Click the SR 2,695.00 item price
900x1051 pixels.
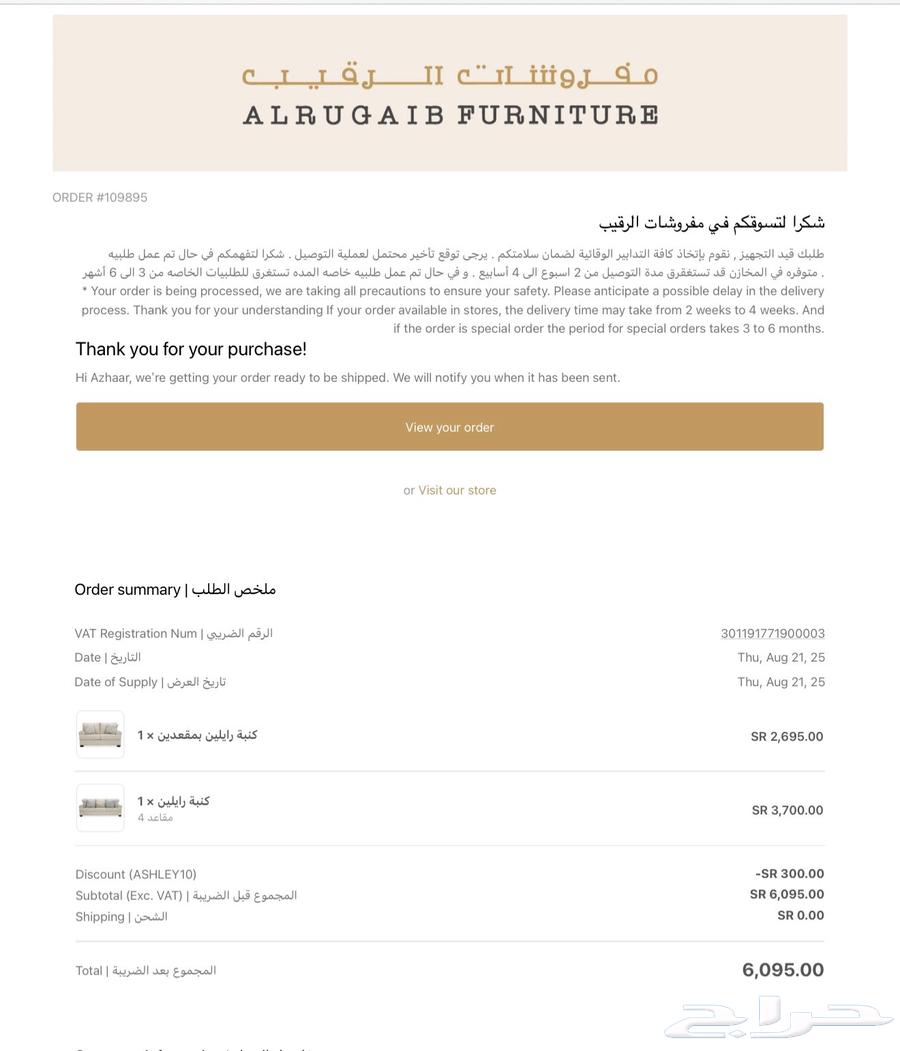click(x=787, y=737)
